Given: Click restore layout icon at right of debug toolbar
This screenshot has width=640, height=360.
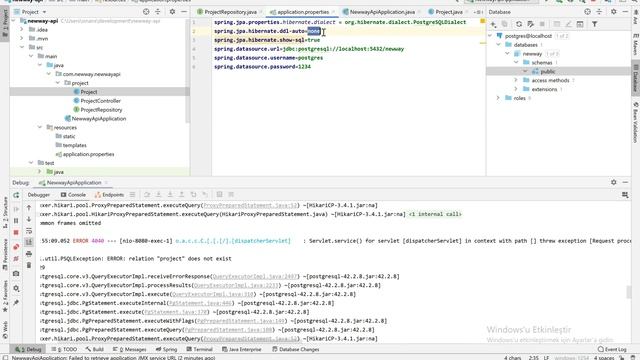Looking at the screenshot, I should [625, 195].
